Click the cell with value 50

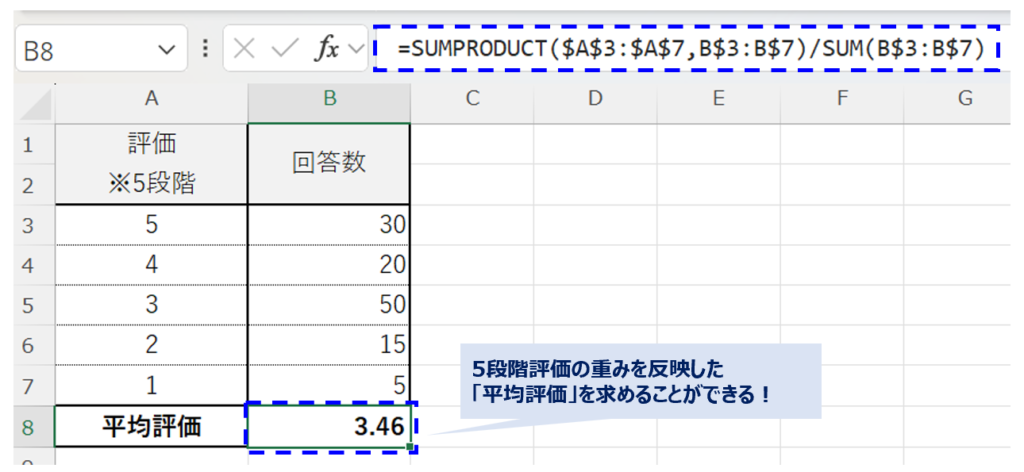330,305
